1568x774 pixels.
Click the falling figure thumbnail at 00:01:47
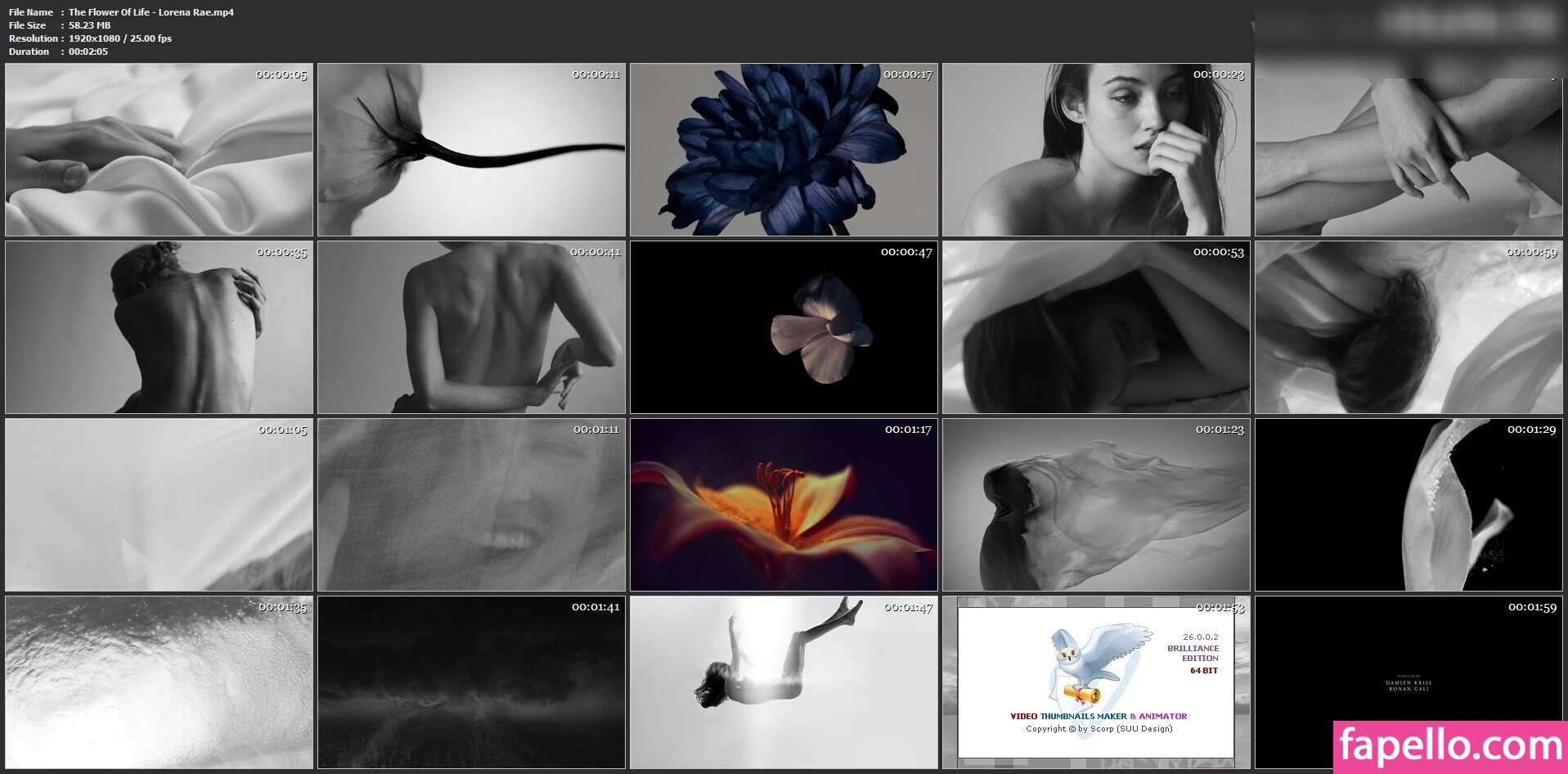click(x=784, y=682)
